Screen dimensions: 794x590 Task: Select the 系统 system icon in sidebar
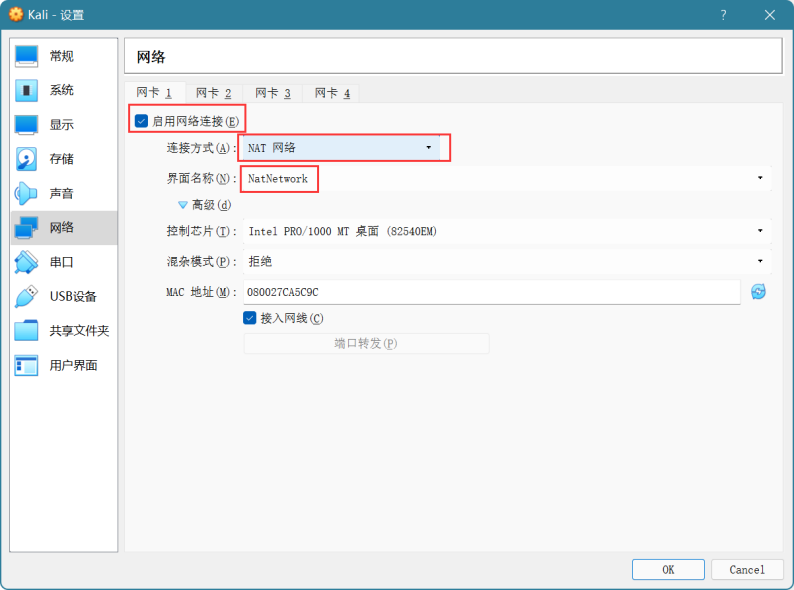[26, 91]
